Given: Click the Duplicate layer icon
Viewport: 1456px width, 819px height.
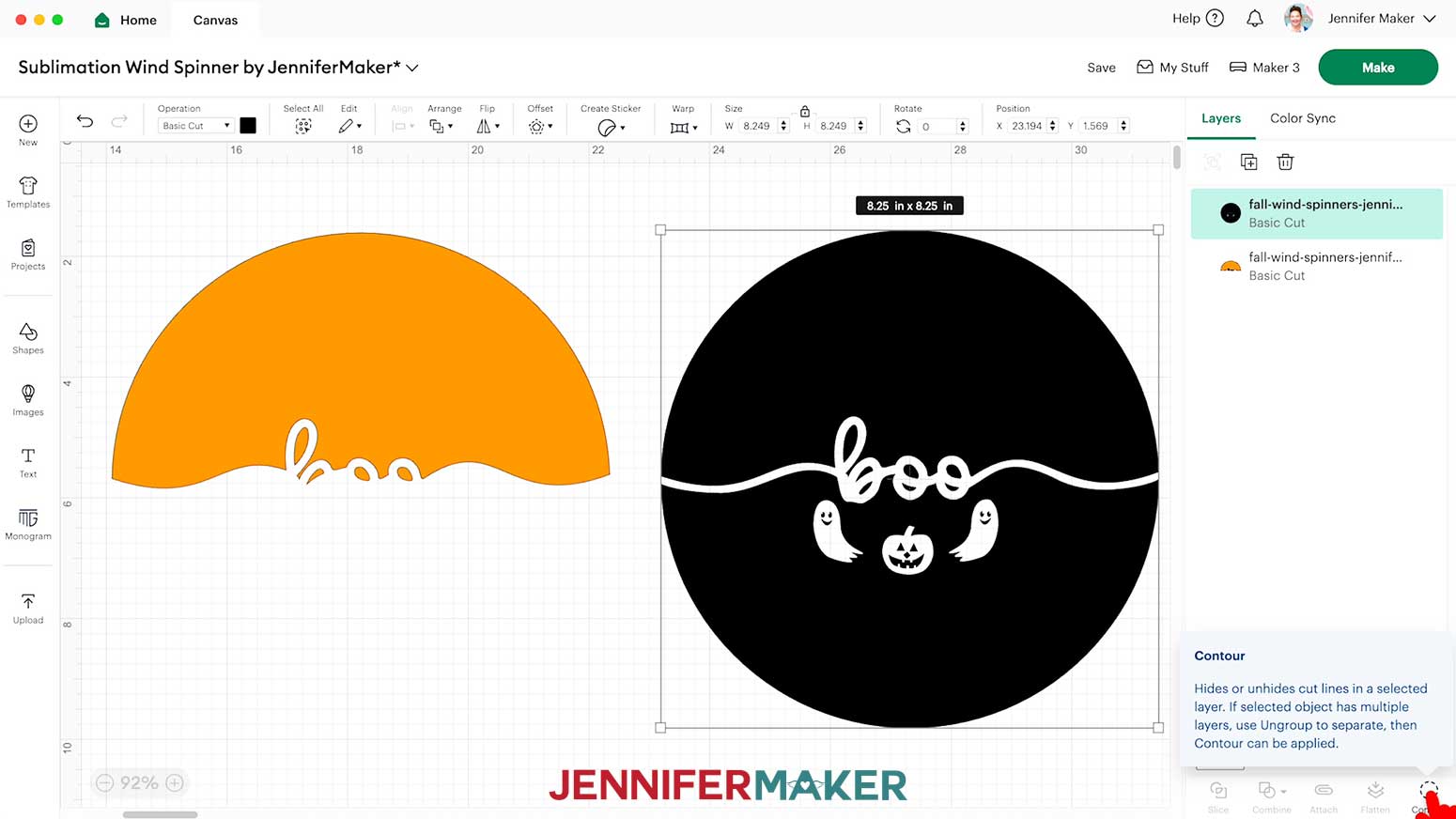Looking at the screenshot, I should (x=1248, y=162).
